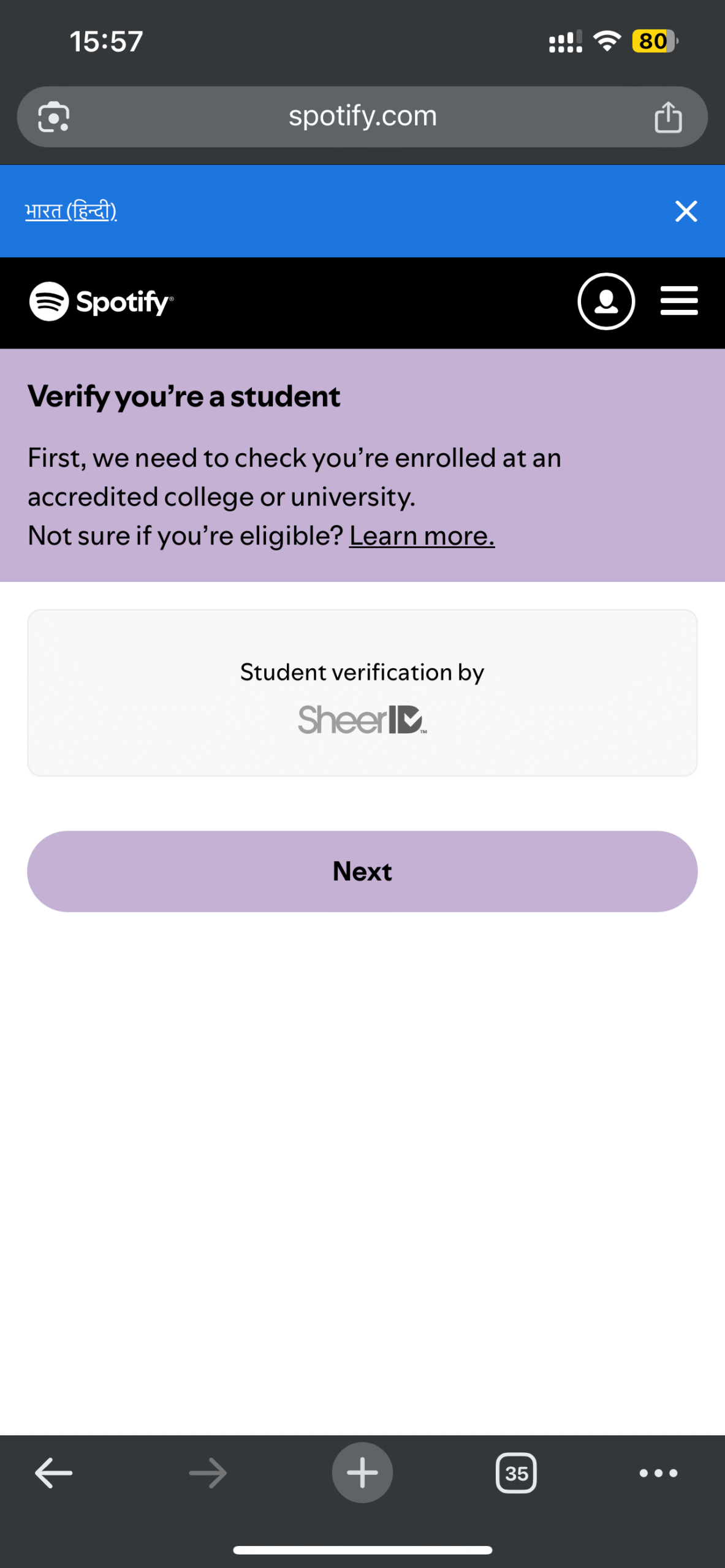Dismiss the blue language banner
This screenshot has height=1568, width=725.
click(686, 211)
